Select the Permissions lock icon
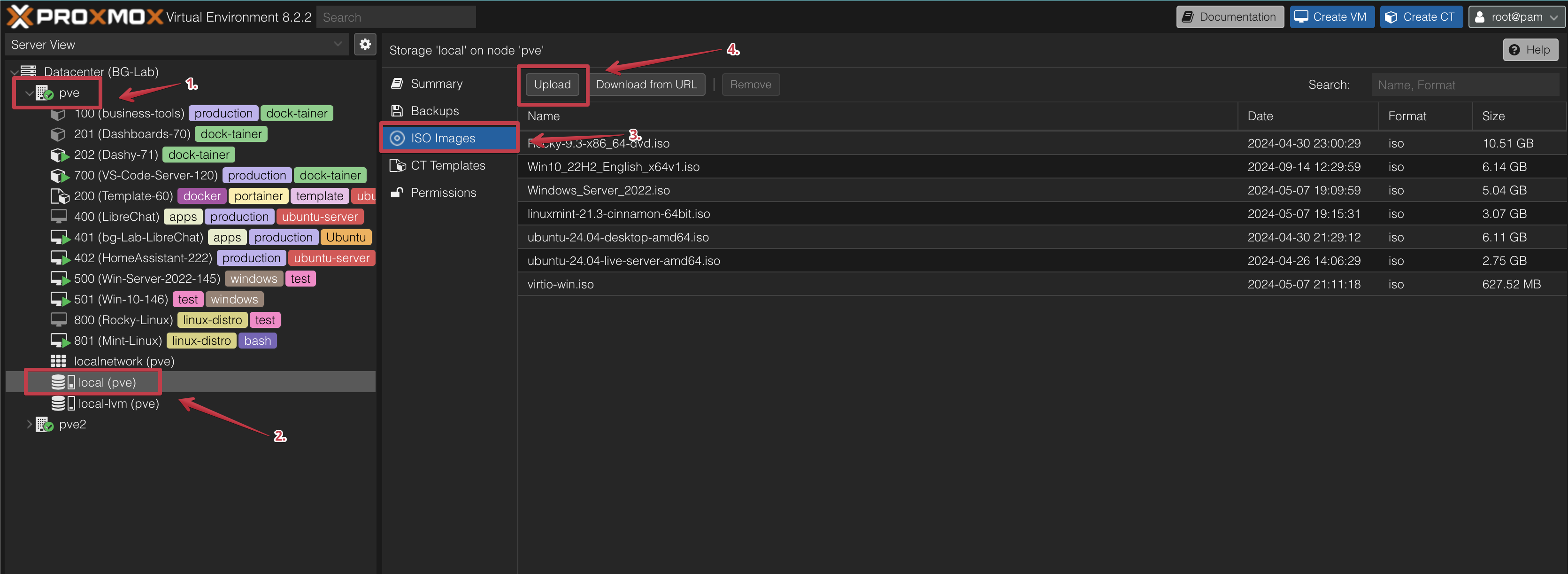The height and width of the screenshot is (574, 1568). point(398,192)
